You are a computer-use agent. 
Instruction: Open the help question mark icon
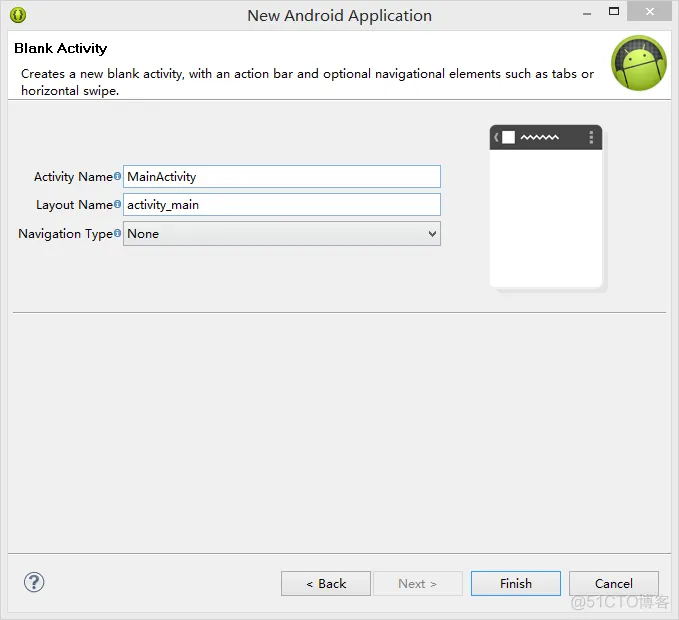[34, 582]
